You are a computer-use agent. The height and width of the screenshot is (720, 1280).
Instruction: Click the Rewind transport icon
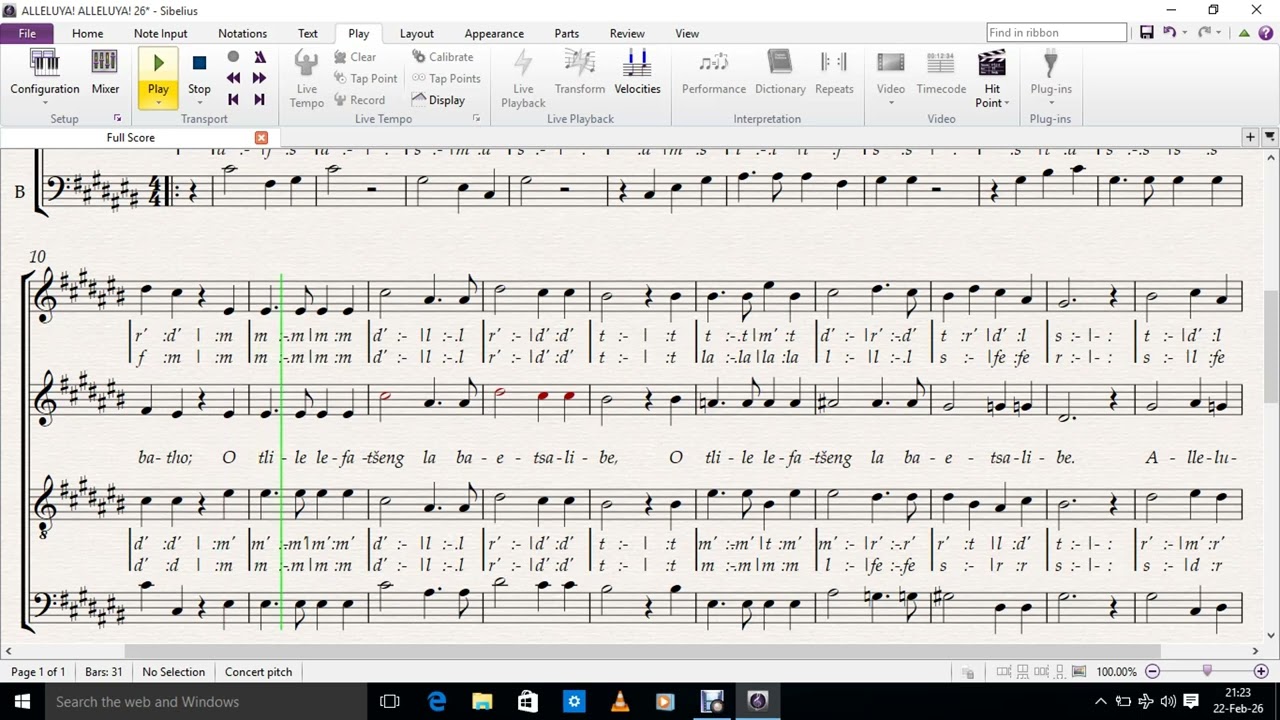[x=233, y=78]
